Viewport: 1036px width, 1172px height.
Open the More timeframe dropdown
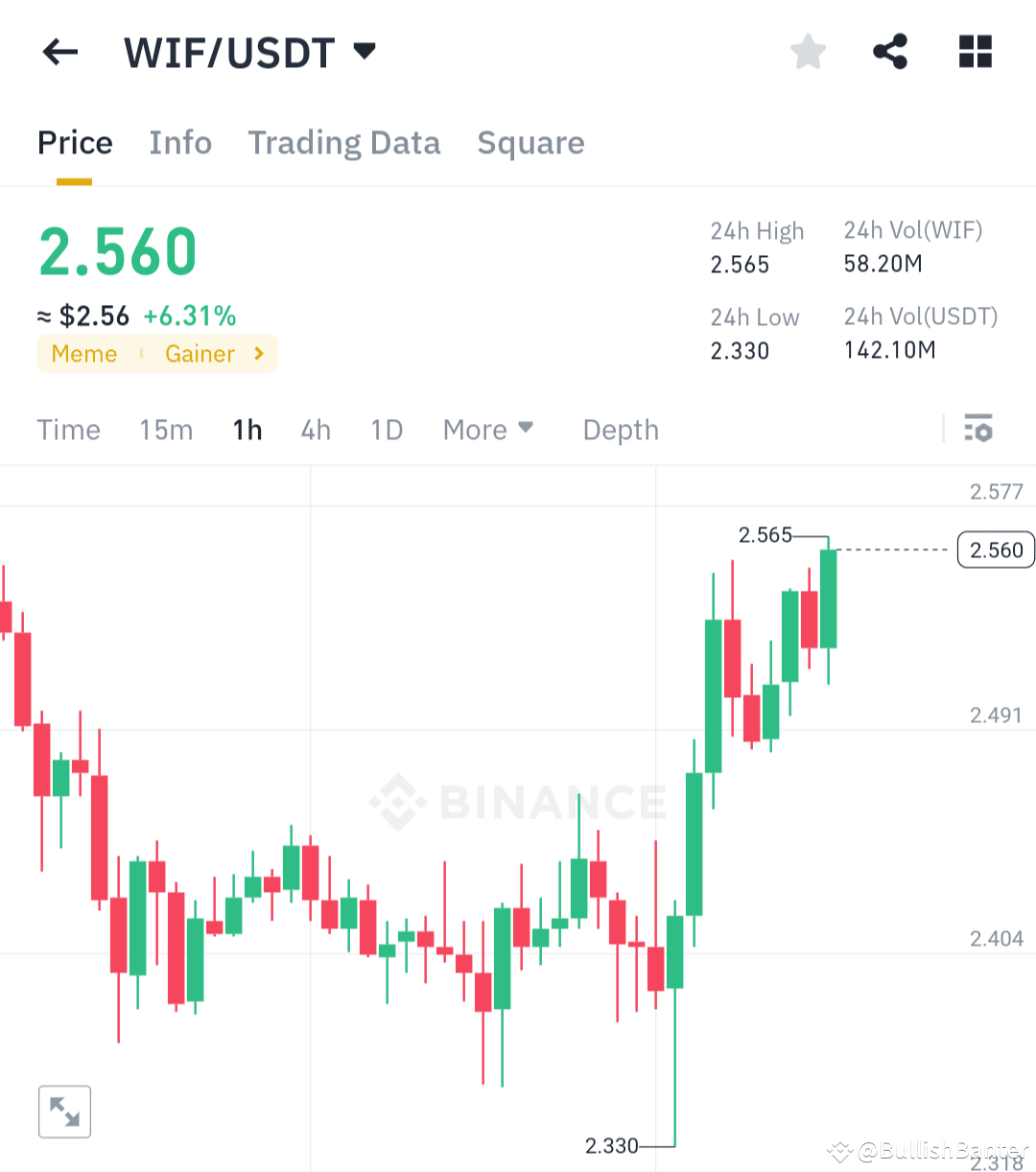tap(488, 430)
